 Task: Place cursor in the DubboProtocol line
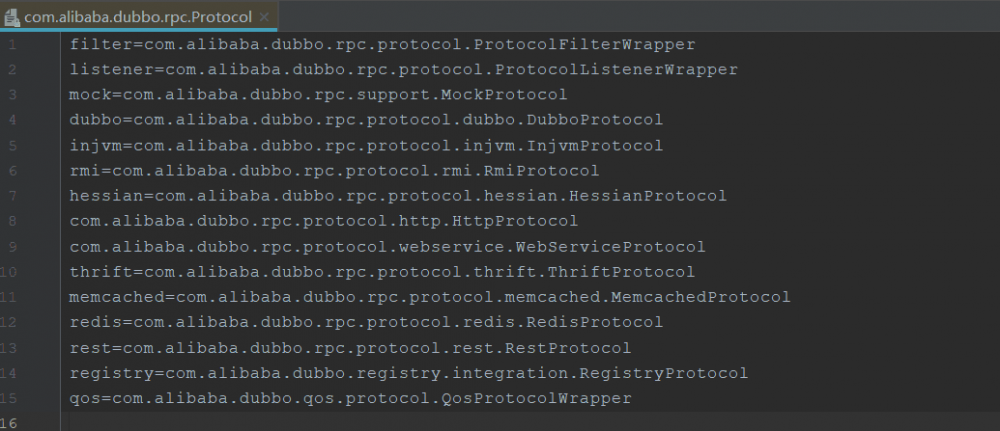[366, 120]
